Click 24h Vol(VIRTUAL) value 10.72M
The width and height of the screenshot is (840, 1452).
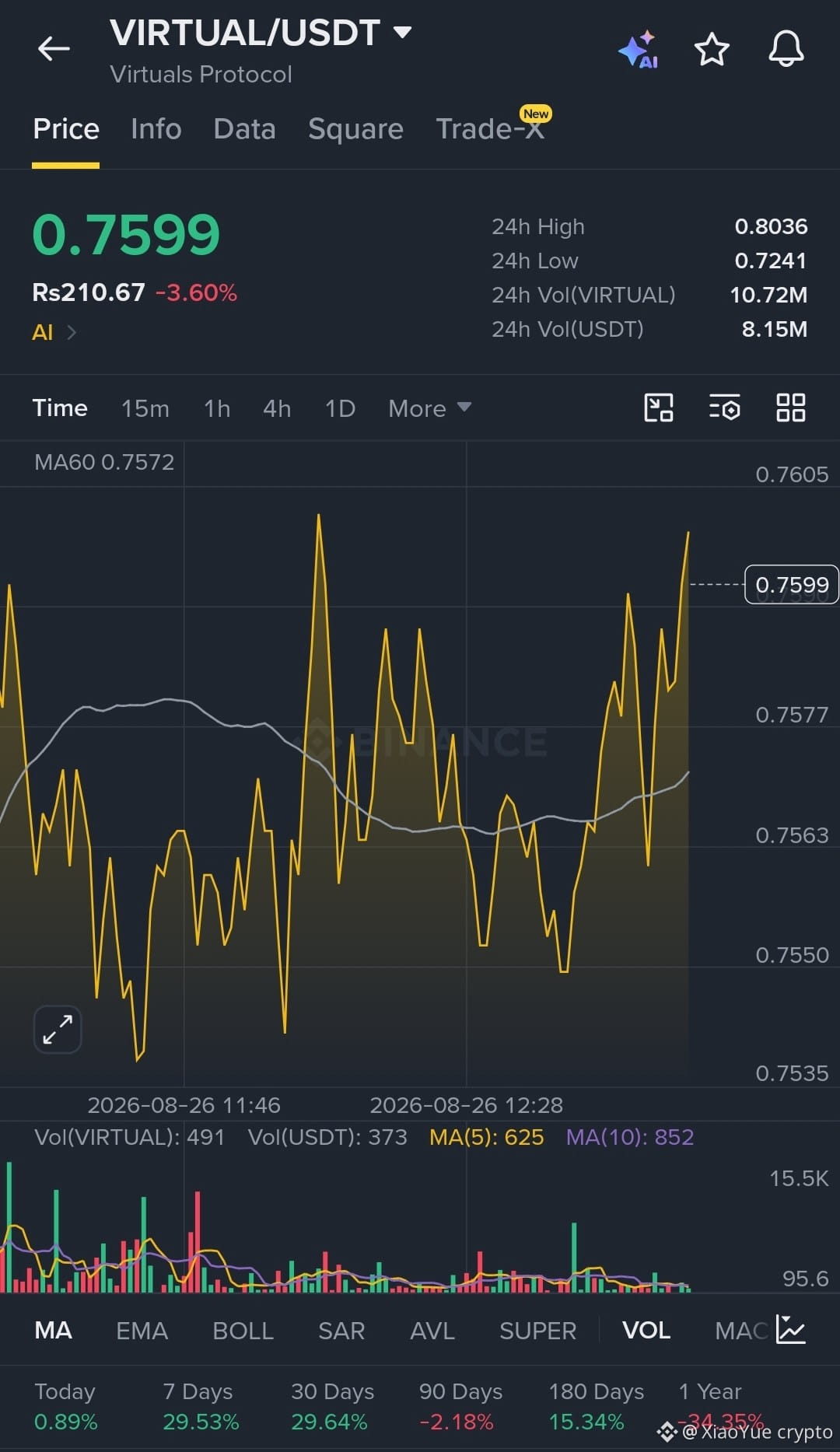pos(768,295)
